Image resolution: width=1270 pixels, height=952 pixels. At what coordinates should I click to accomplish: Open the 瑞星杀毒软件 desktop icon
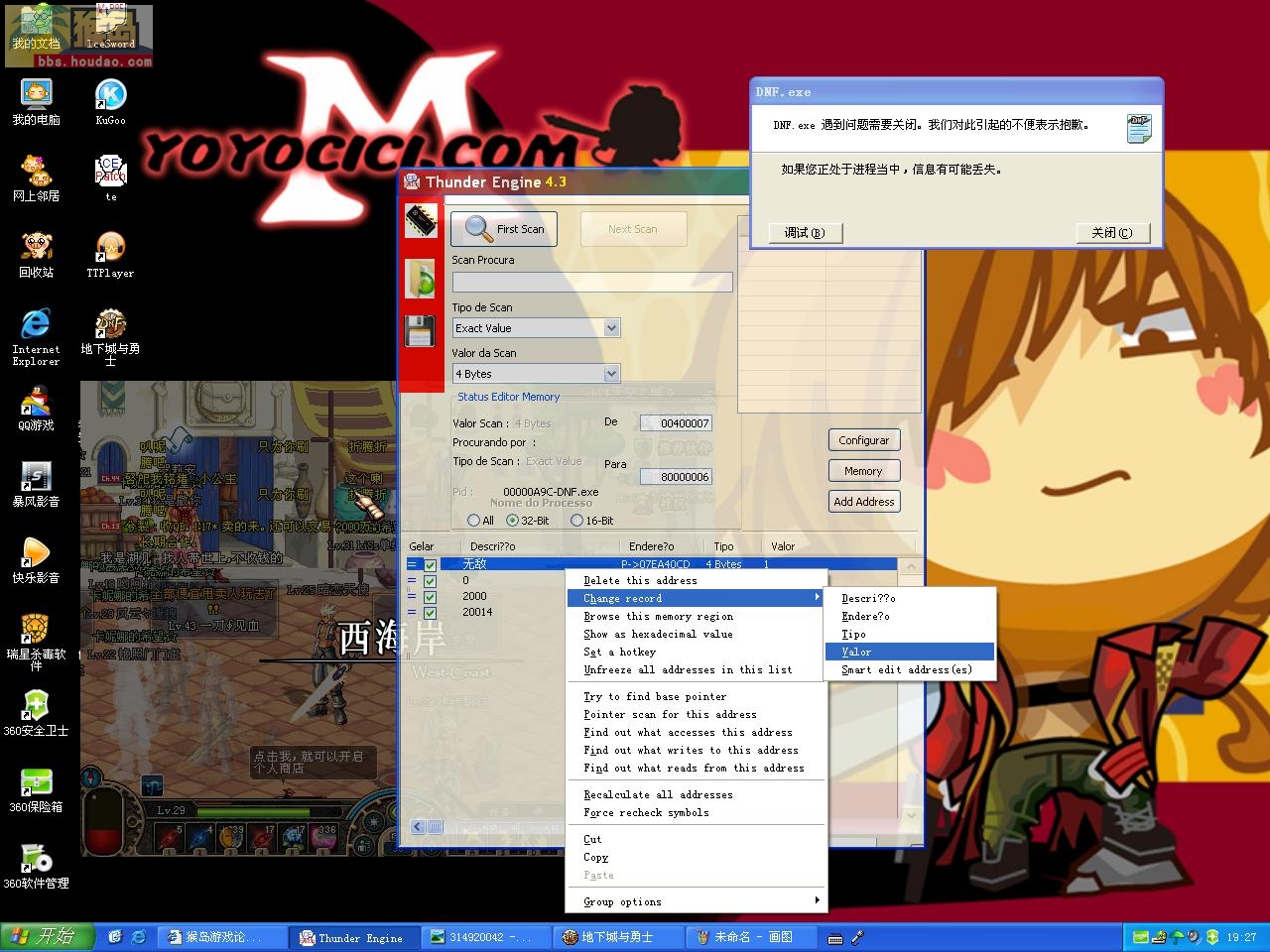[x=37, y=642]
